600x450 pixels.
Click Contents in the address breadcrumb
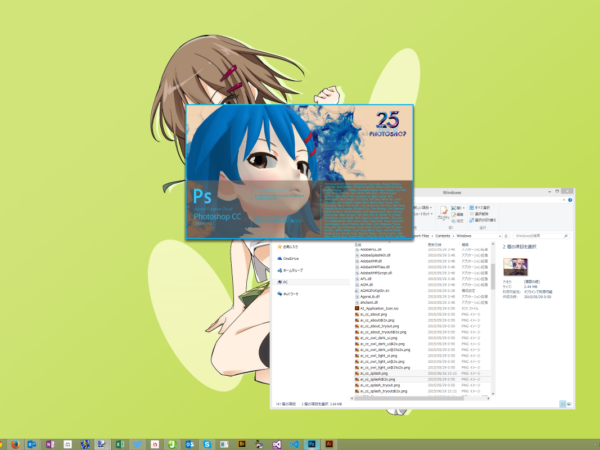[443, 236]
